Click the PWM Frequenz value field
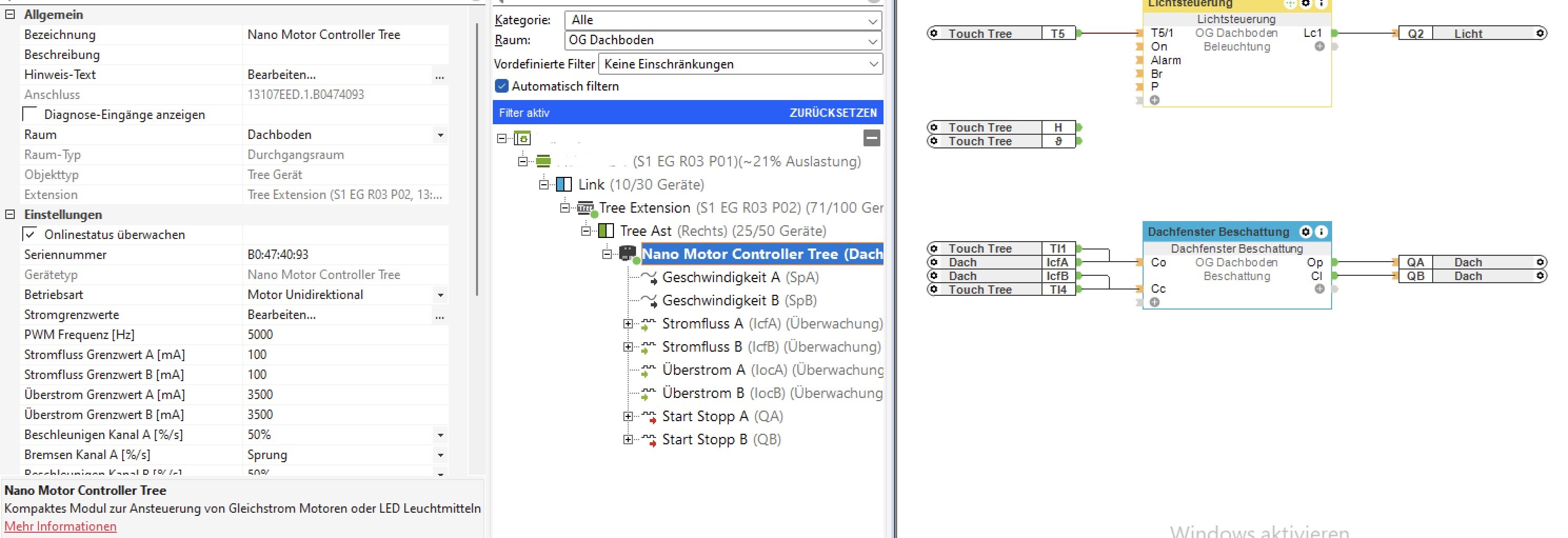This screenshot has height=538, width=1568. [x=345, y=335]
